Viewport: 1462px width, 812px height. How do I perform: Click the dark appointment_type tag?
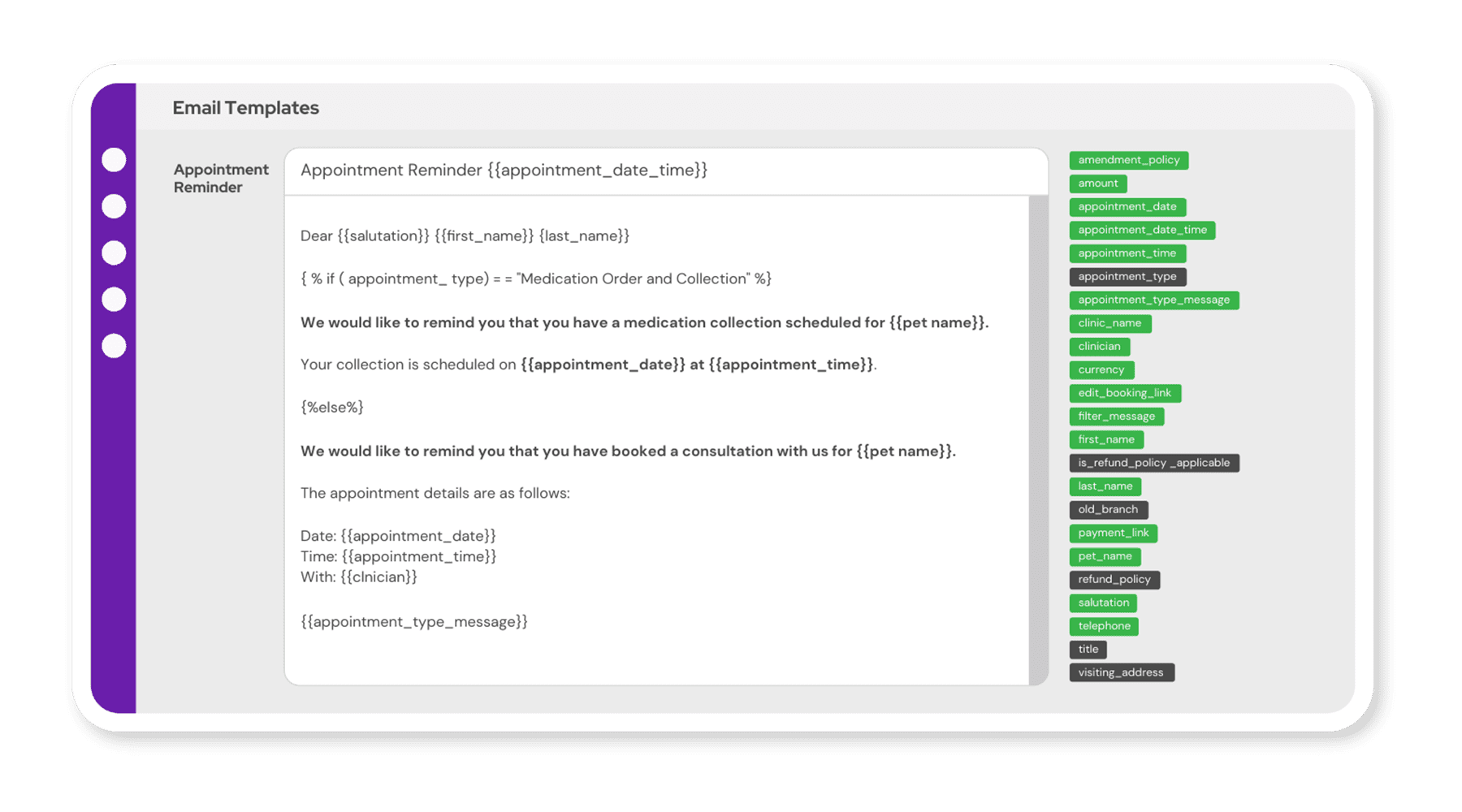coord(1127,277)
